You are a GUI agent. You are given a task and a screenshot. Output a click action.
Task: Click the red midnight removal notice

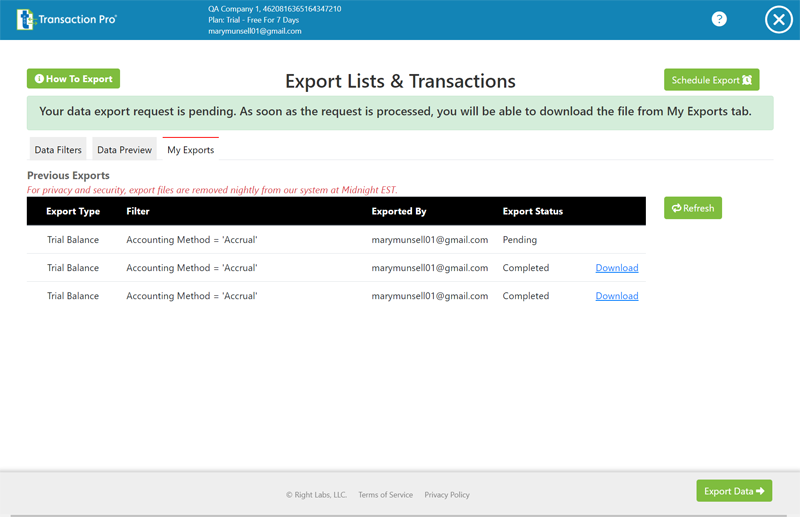click(x=212, y=190)
